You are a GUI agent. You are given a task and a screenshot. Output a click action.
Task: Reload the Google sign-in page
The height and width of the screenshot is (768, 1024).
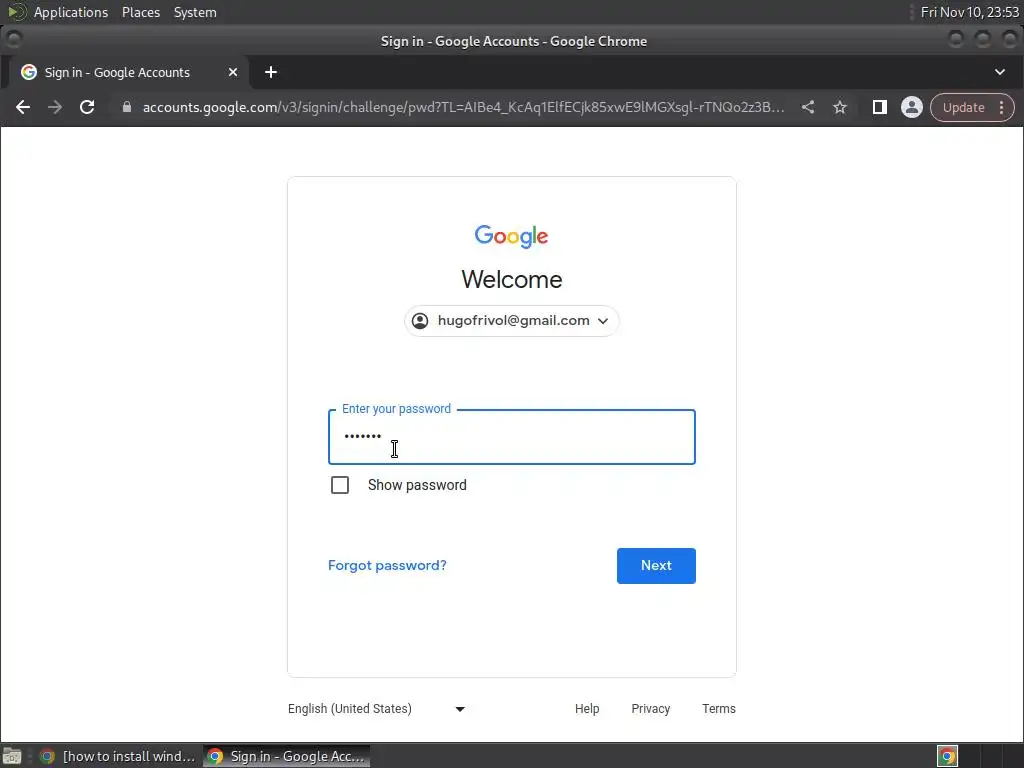tap(87, 107)
